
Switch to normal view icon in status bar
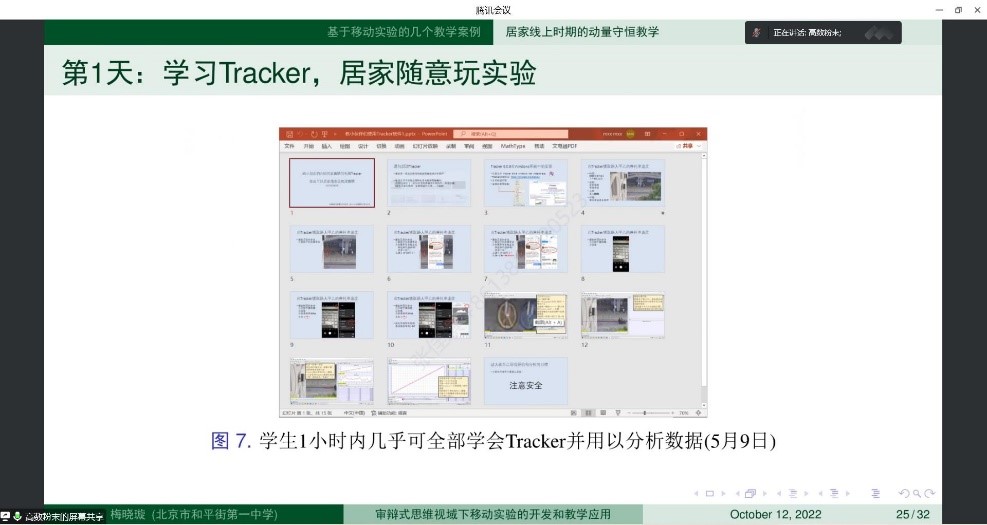pos(573,412)
